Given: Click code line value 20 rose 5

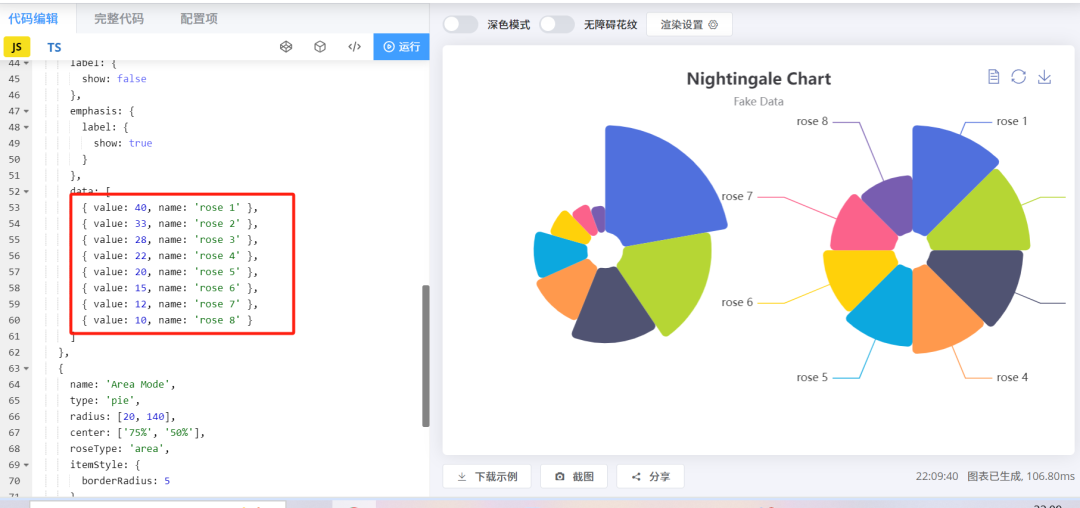Looking at the screenshot, I should pyautogui.click(x=170, y=271).
